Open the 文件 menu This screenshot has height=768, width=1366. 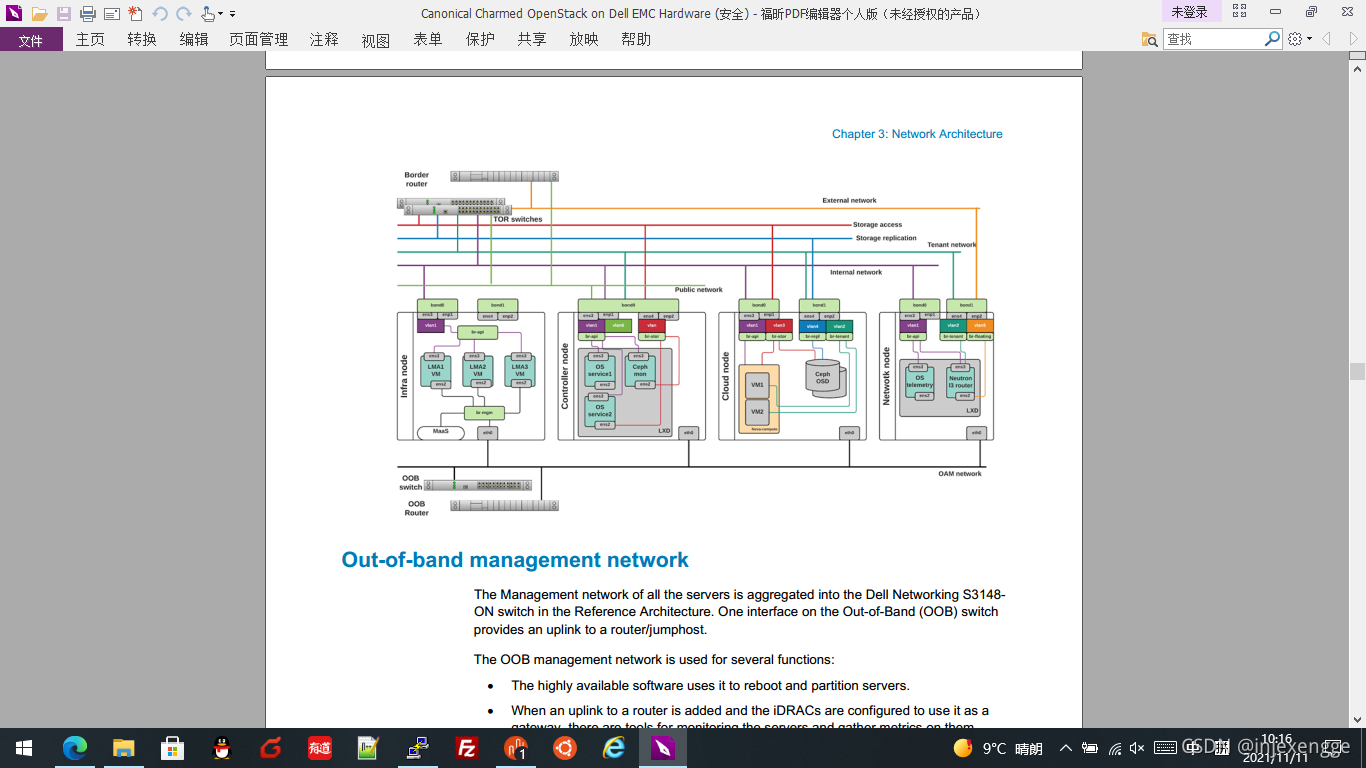tap(31, 40)
